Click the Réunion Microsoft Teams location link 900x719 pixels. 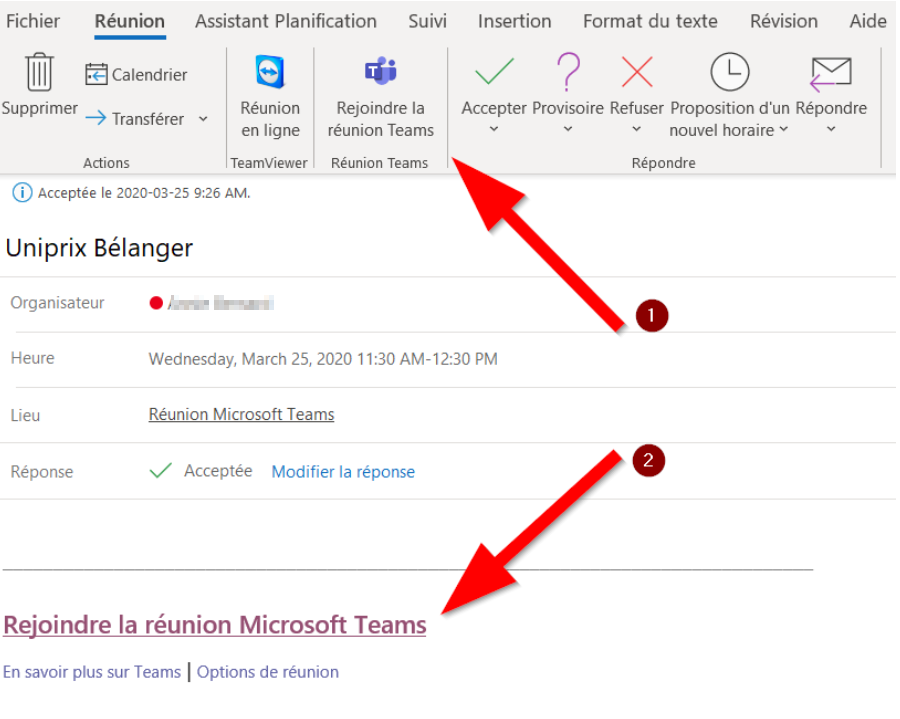click(x=241, y=414)
